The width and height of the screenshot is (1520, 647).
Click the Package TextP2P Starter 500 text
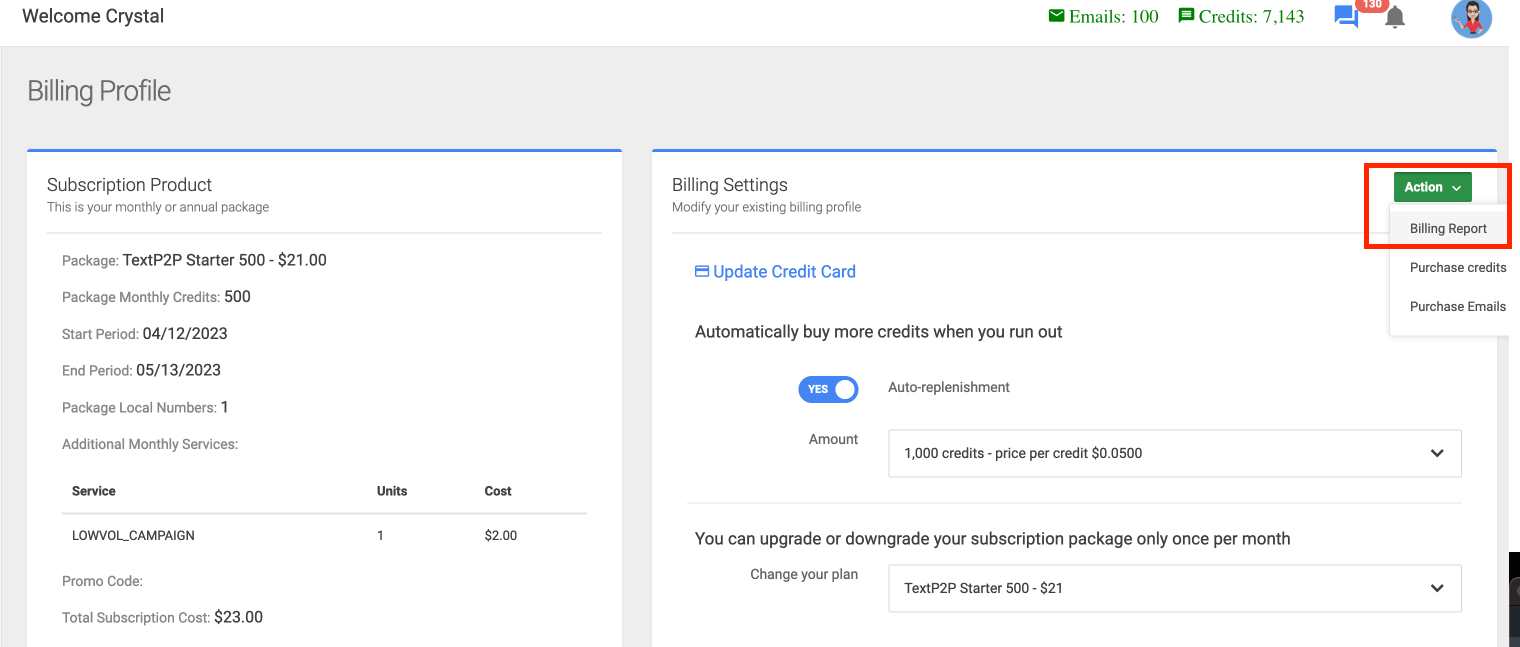coord(224,260)
